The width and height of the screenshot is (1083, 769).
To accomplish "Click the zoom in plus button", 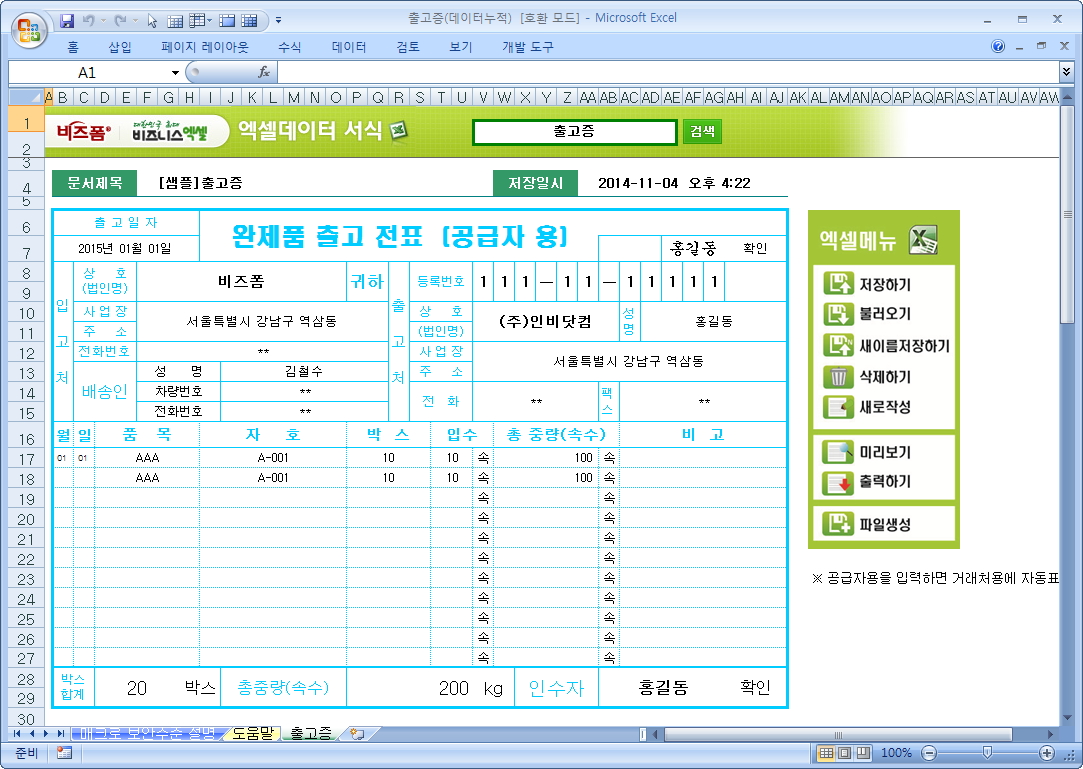I will 1047,753.
